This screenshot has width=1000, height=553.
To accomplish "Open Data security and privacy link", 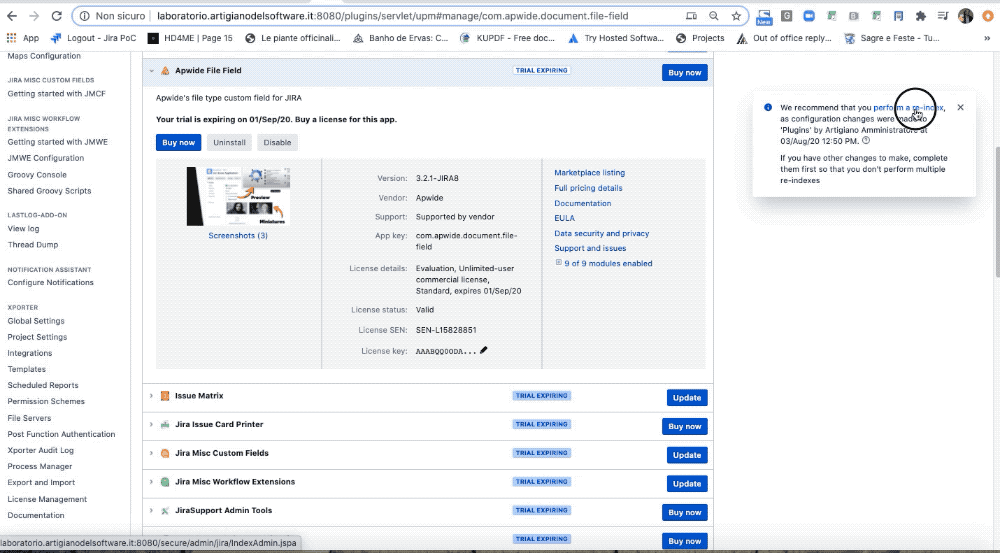I will [601, 233].
